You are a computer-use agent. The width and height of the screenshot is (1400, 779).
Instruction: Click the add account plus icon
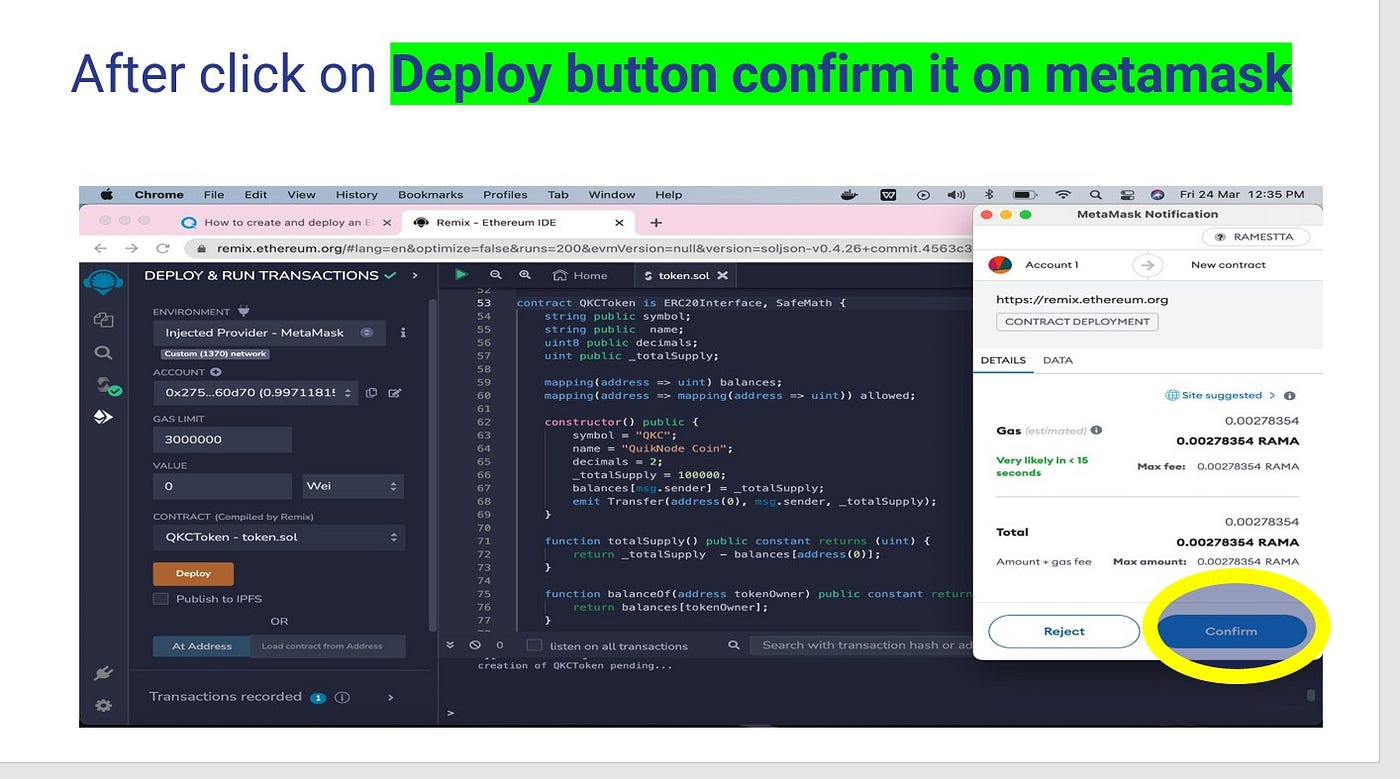(x=215, y=372)
